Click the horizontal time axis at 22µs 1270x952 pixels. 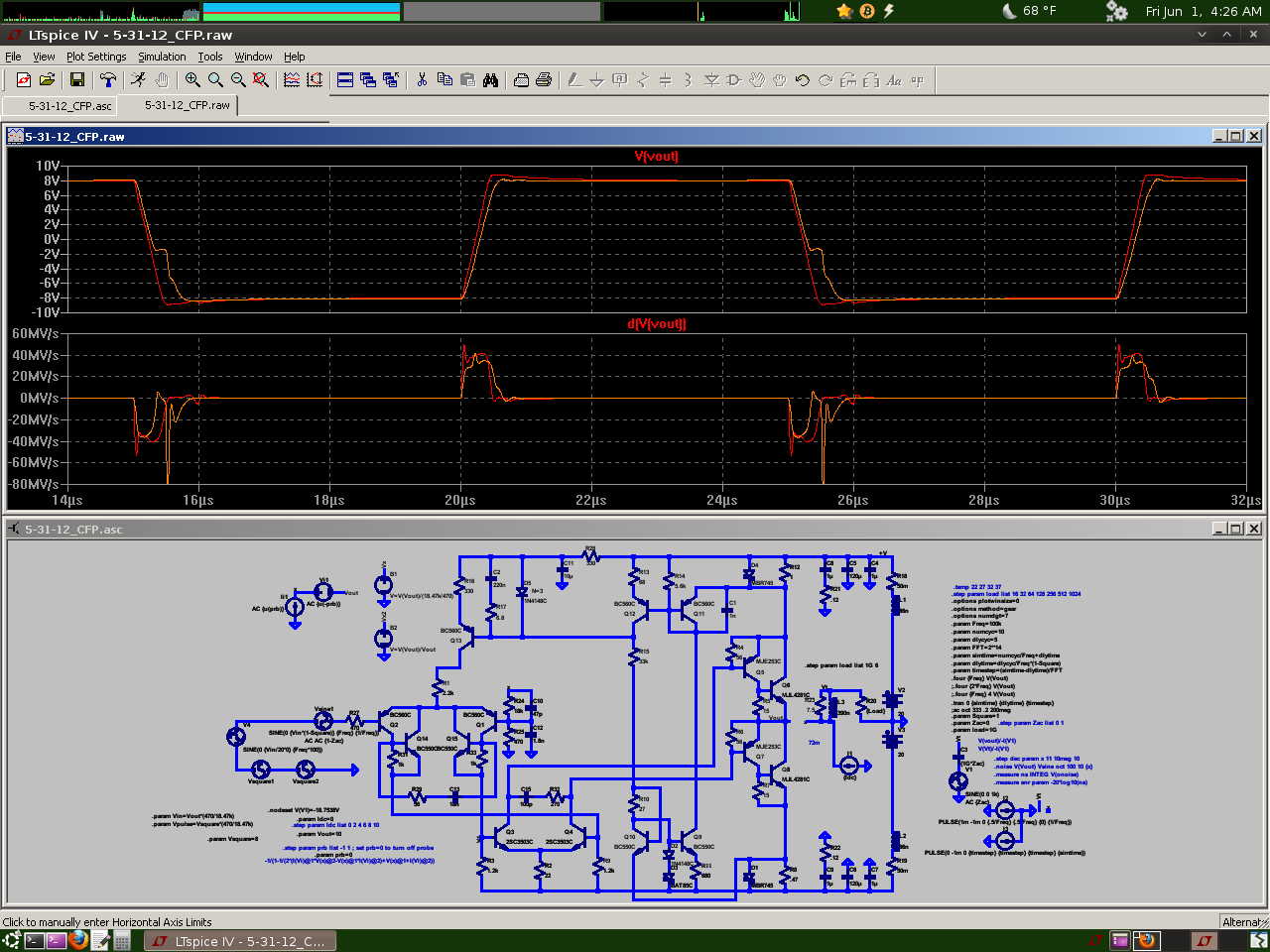(590, 500)
